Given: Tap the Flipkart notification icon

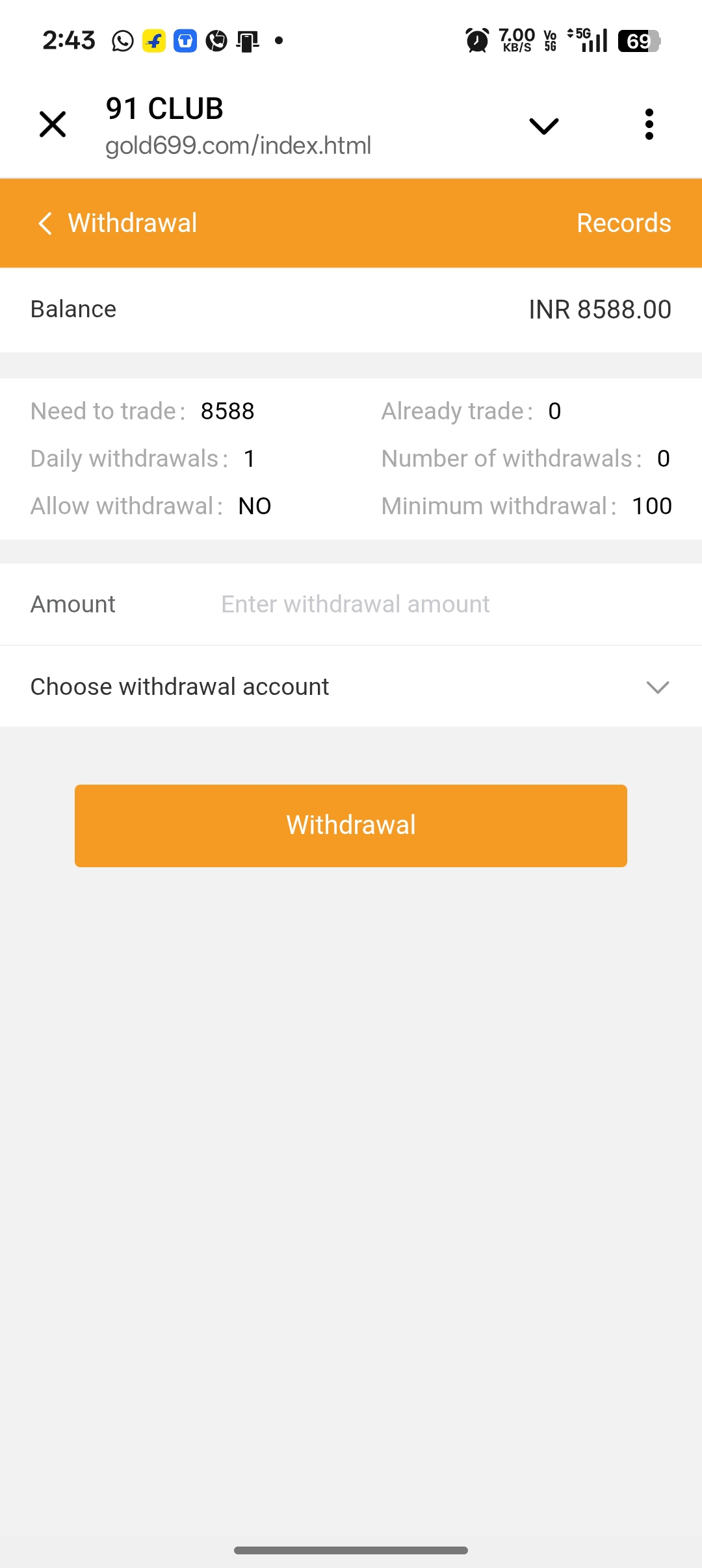Looking at the screenshot, I should coord(154,41).
